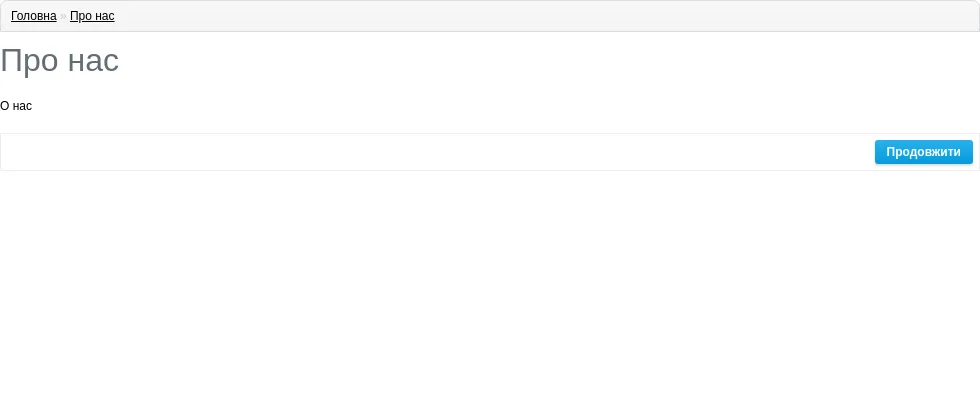Click the gray breadcrumb bar background

pyautogui.click(x=500, y=16)
